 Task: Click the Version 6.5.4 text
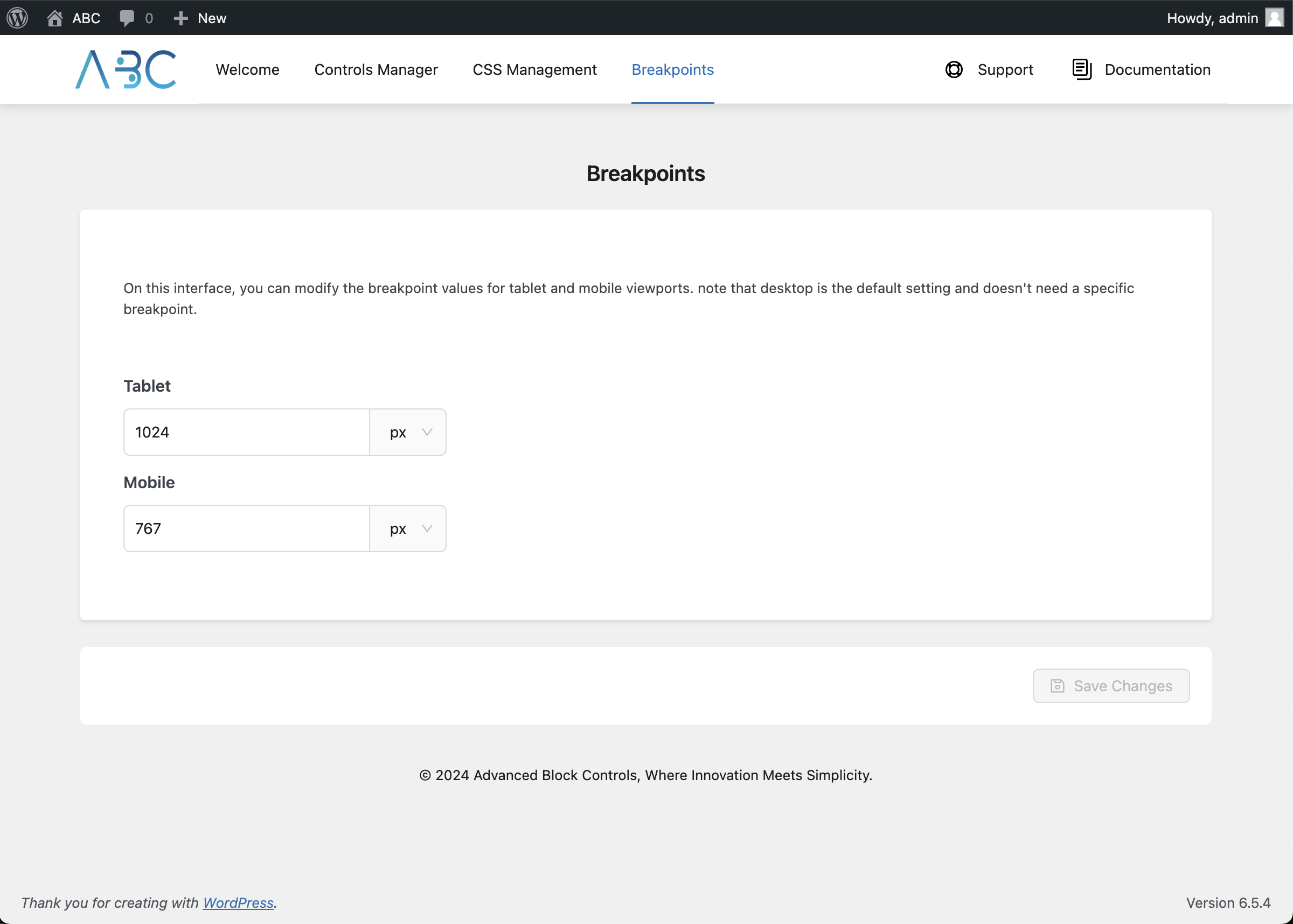(x=1228, y=903)
